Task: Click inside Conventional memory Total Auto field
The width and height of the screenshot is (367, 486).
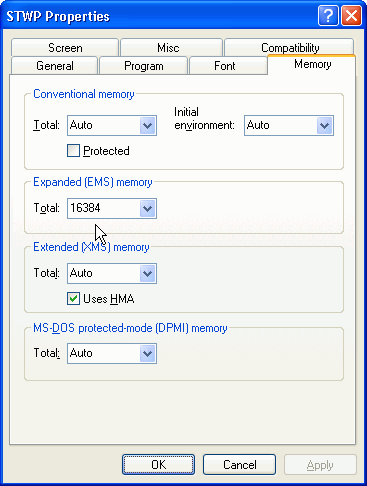Action: (104, 126)
